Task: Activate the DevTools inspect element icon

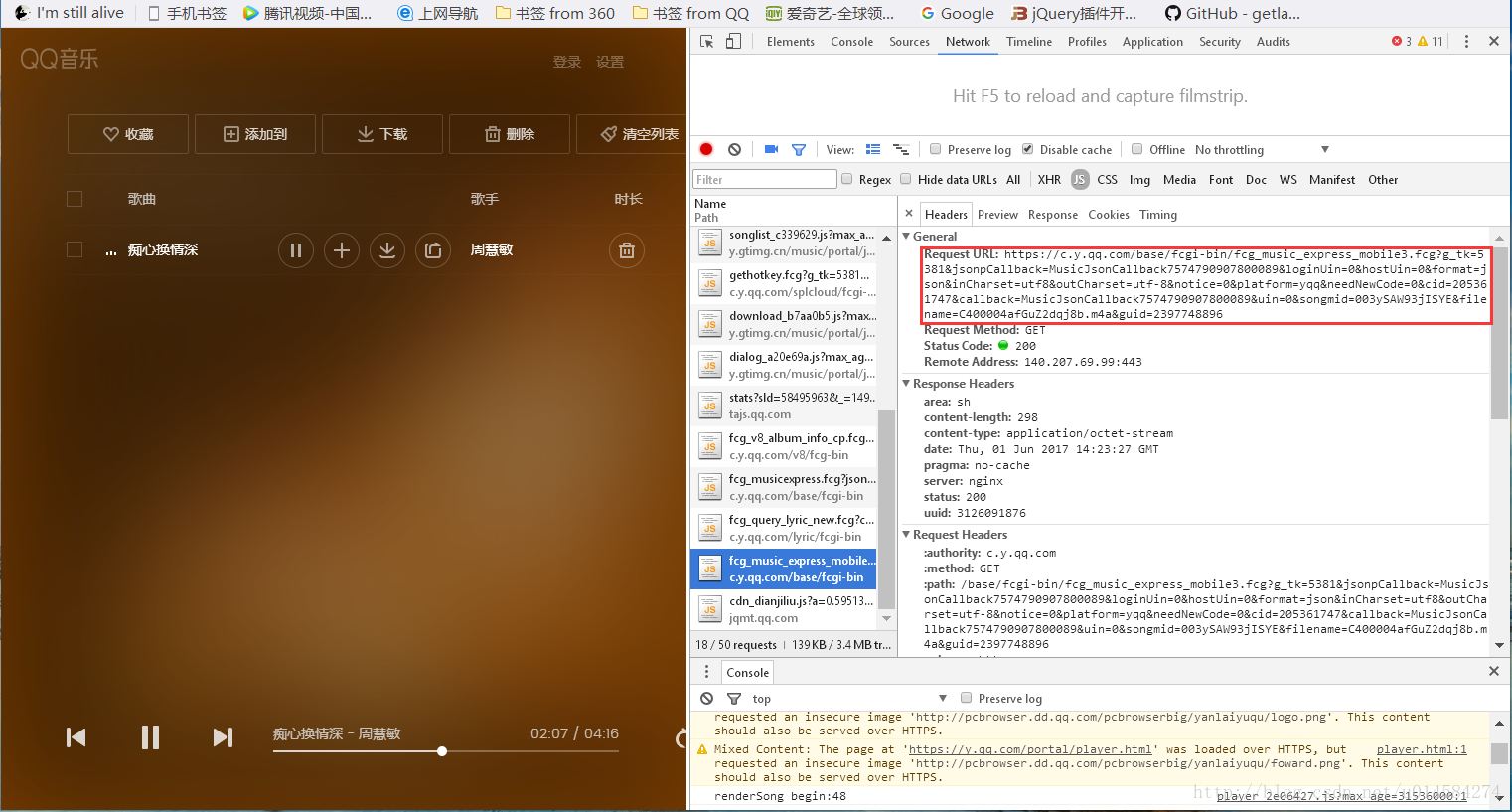Action: pyautogui.click(x=707, y=41)
